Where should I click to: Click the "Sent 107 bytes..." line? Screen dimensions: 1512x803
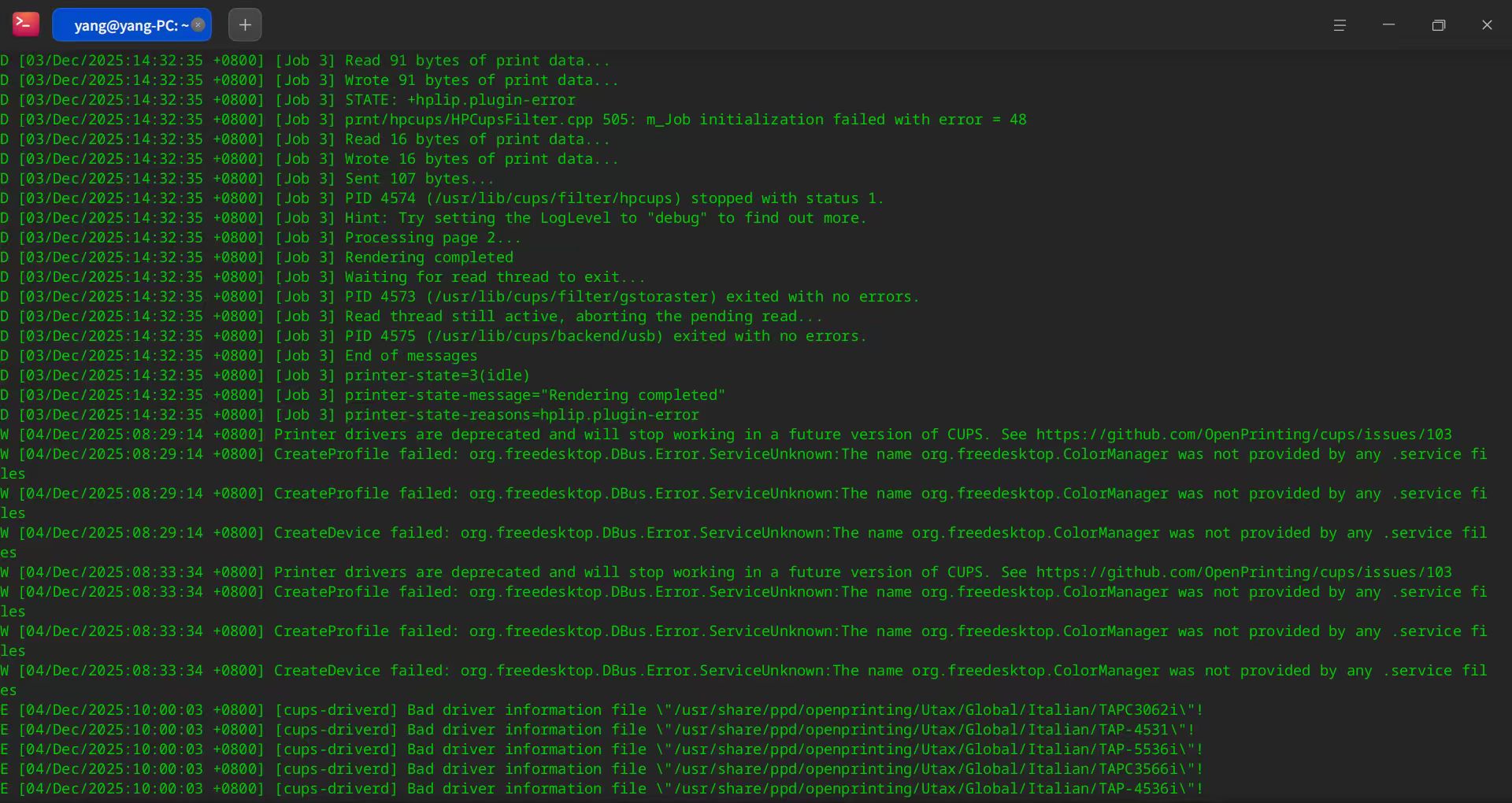(247, 179)
